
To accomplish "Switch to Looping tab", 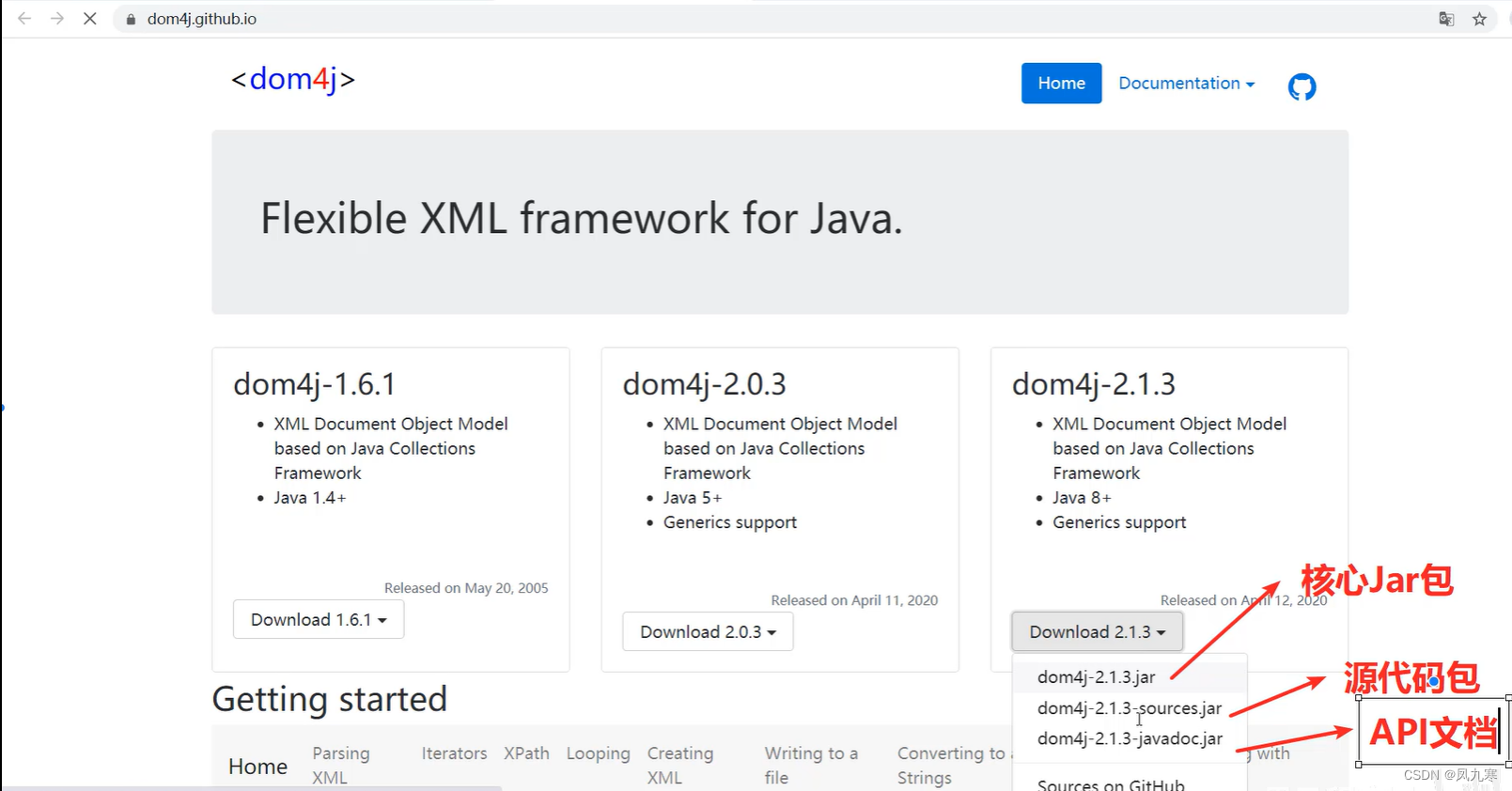I will click(598, 753).
